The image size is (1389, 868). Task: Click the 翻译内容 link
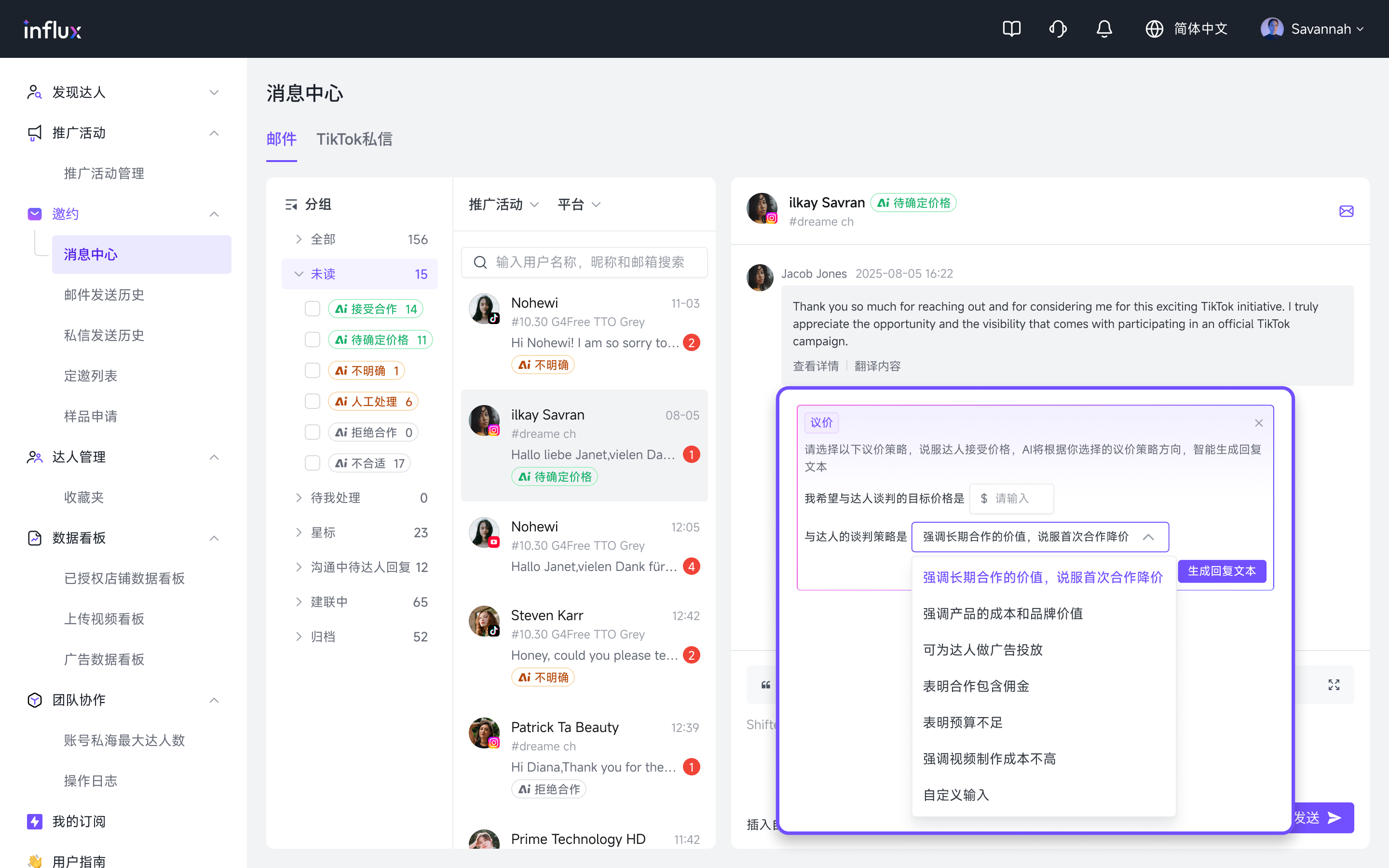click(x=877, y=366)
